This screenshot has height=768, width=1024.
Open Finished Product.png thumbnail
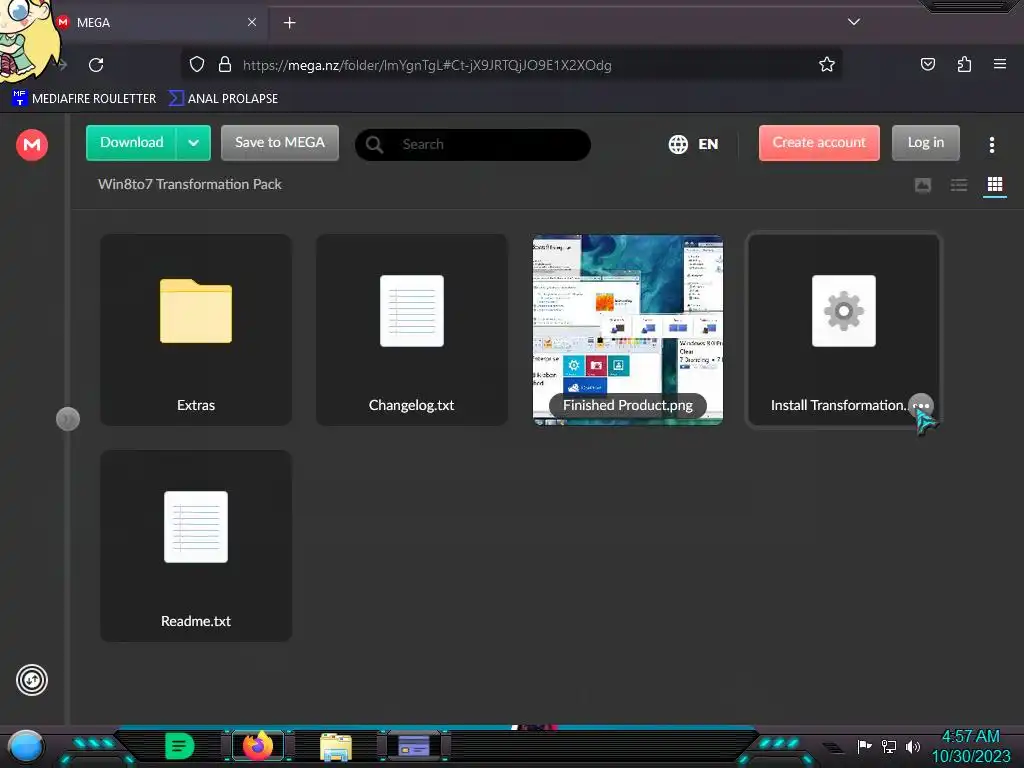point(628,330)
